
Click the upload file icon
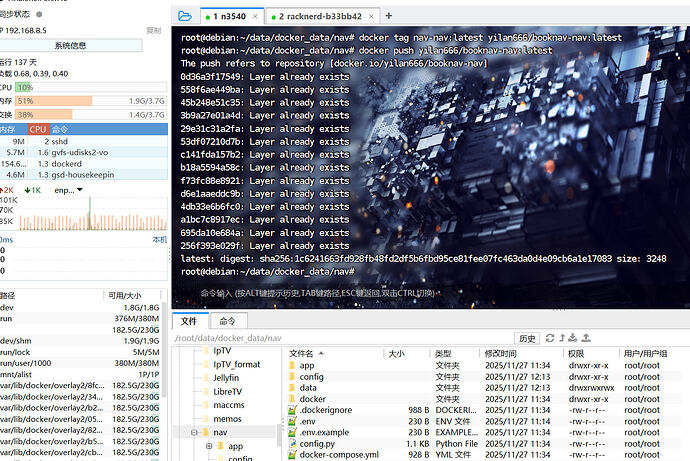[586, 338]
